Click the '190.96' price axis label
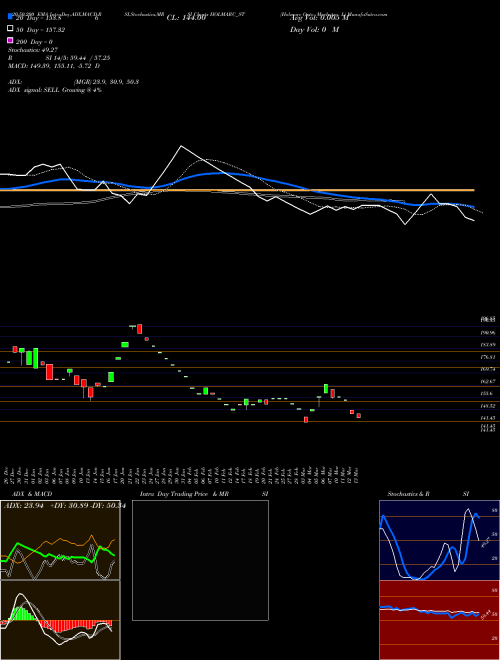The image size is (500, 660). (489, 333)
